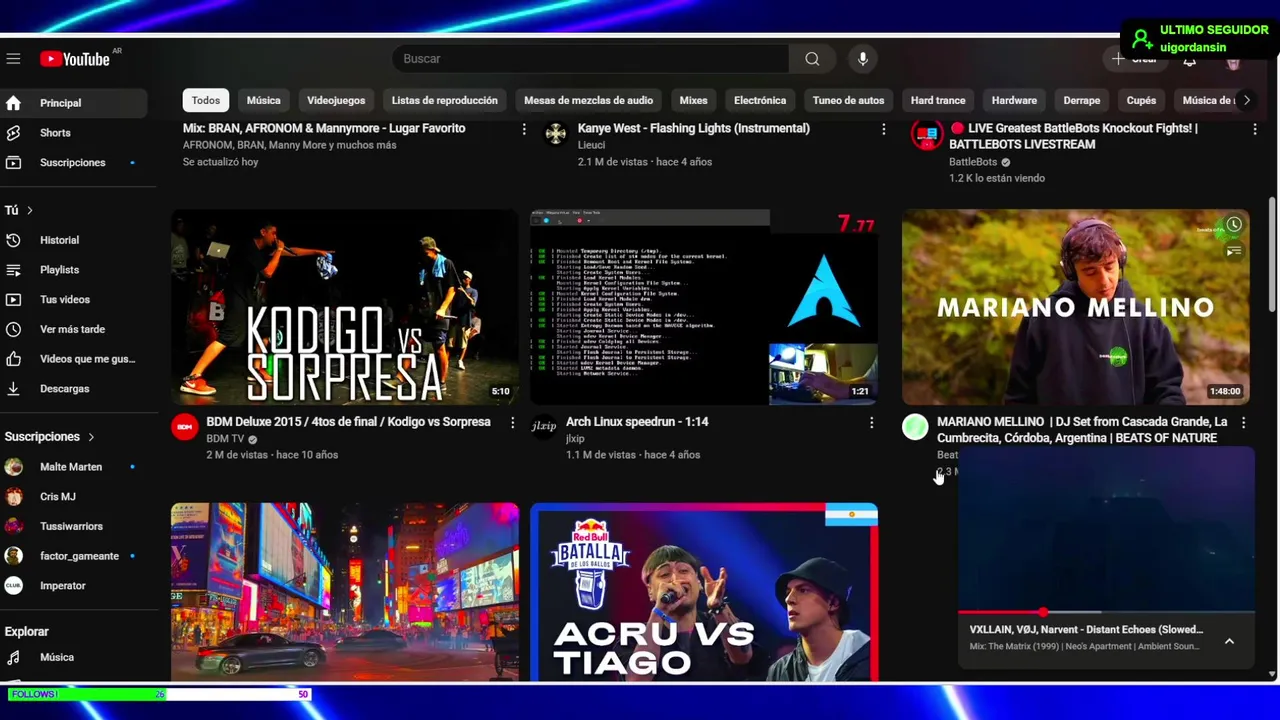The height and width of the screenshot is (720, 1280).
Task: Open Mariano Mellino DJ set thumbnail
Action: (x=1076, y=307)
